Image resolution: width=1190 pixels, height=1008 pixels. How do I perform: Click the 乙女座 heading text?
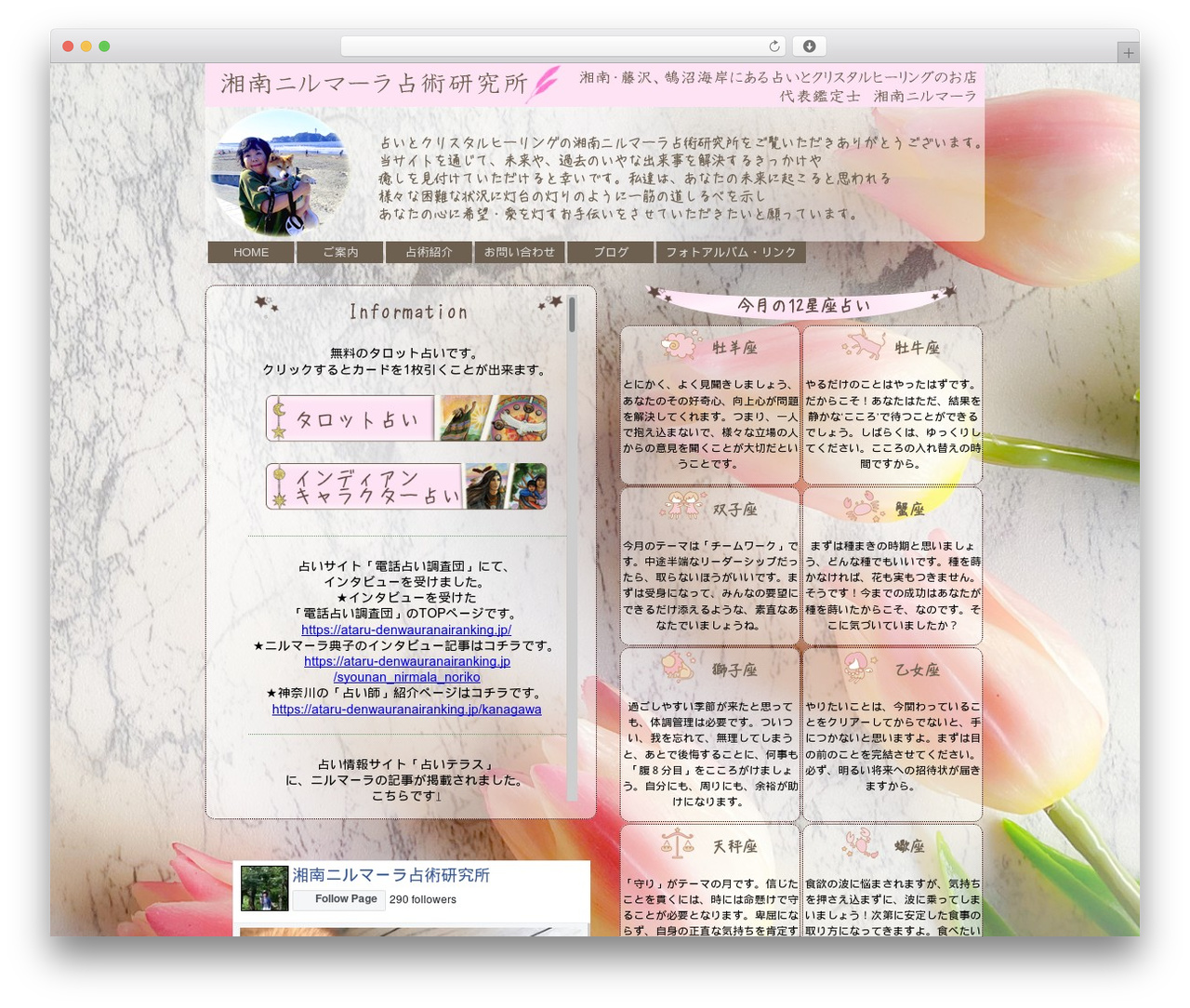pos(918,670)
